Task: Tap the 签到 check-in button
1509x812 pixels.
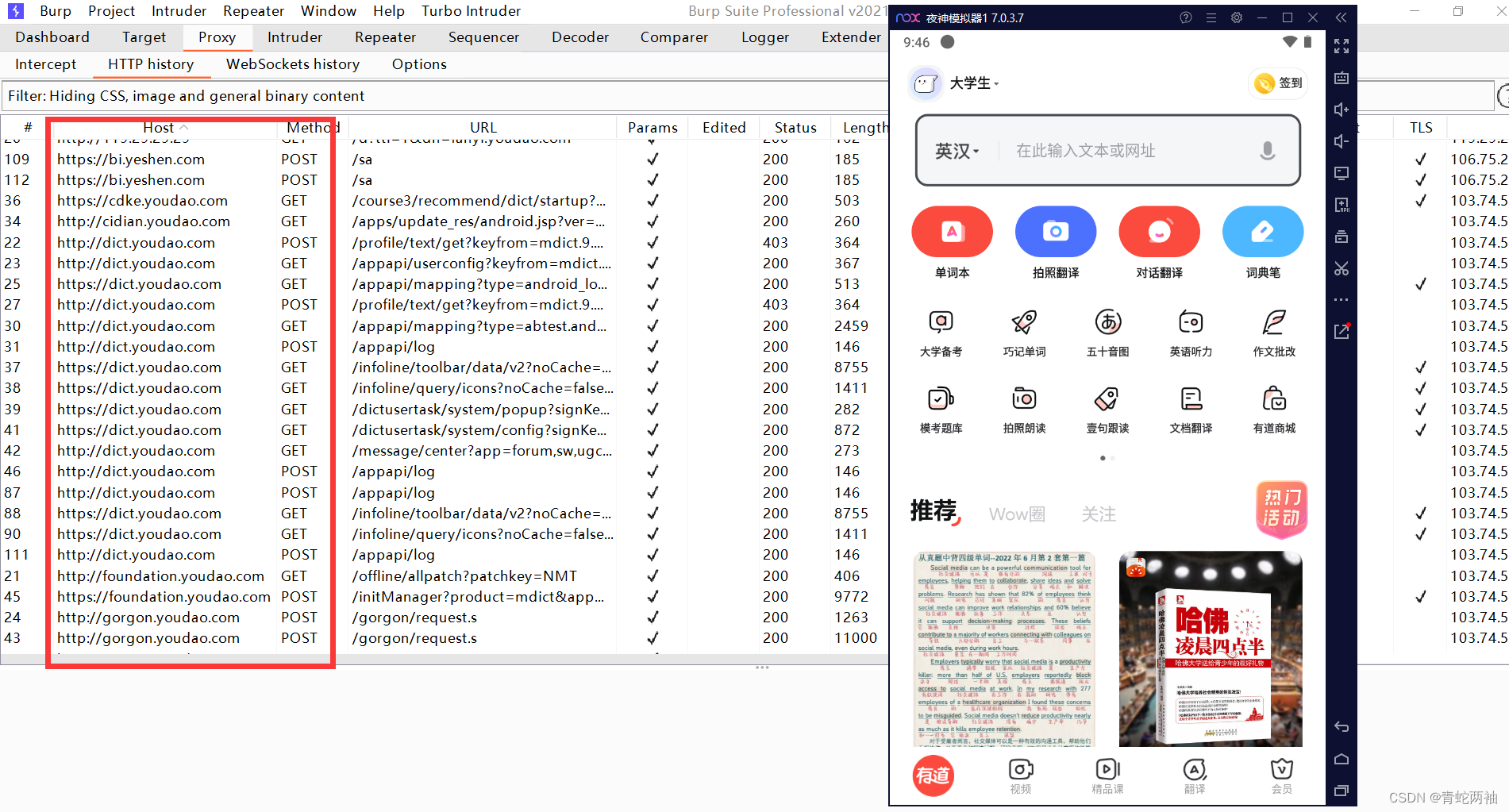Action: point(1278,83)
